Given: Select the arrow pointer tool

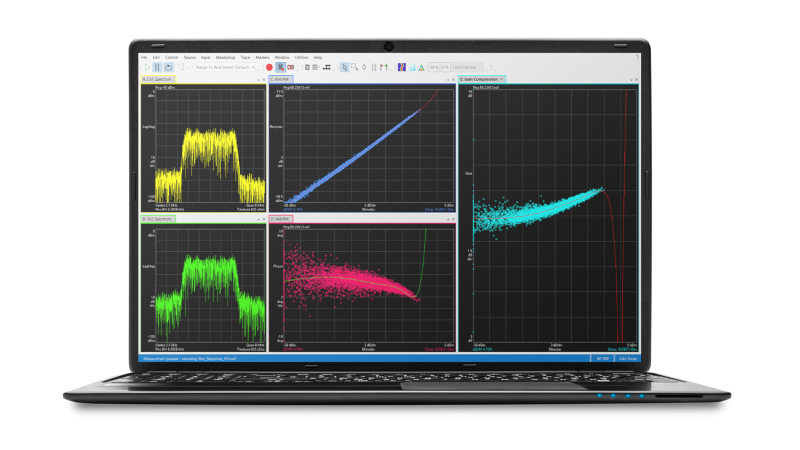Looking at the screenshot, I should click(343, 67).
